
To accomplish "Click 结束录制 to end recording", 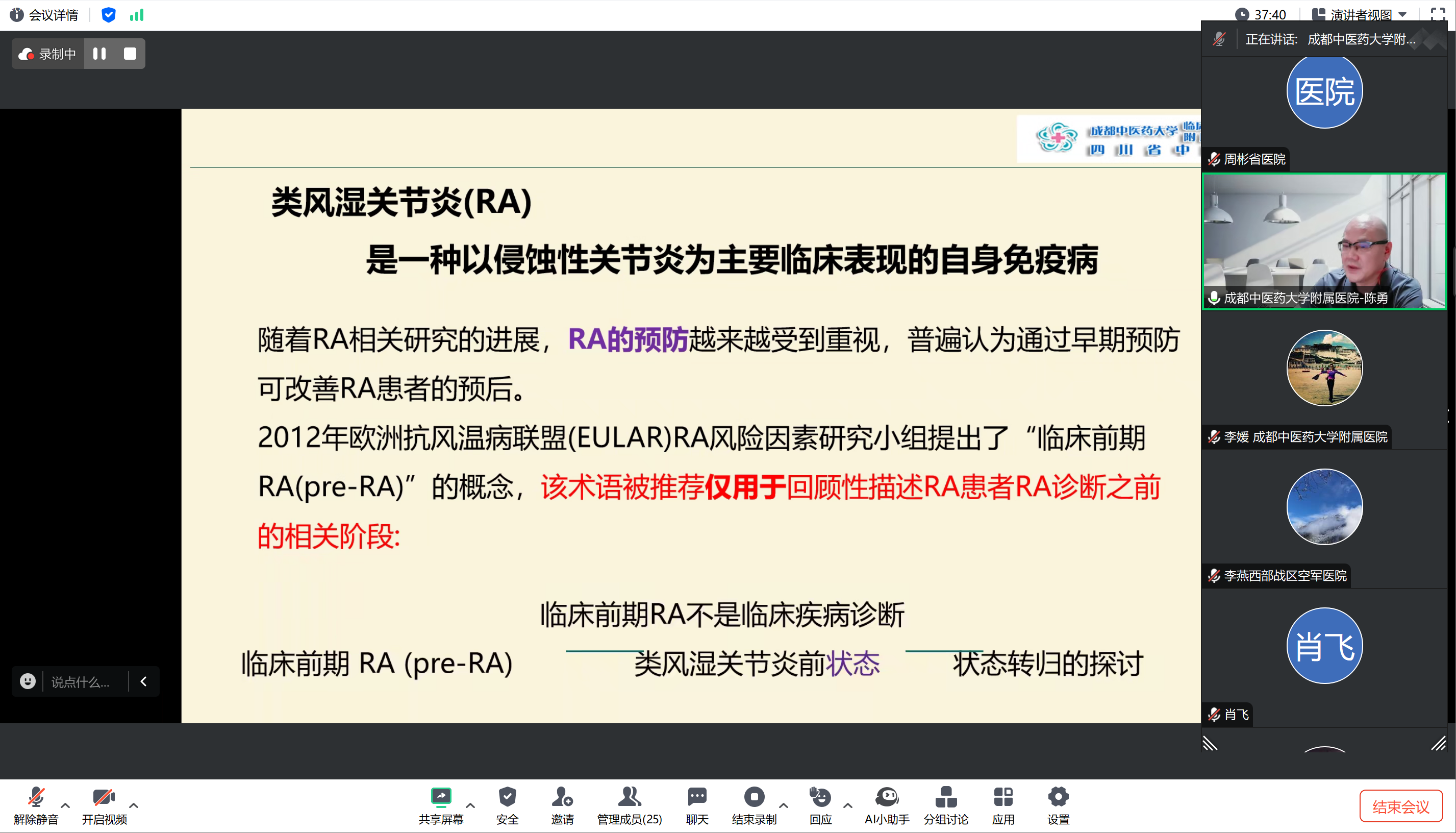I will pyautogui.click(x=754, y=805).
